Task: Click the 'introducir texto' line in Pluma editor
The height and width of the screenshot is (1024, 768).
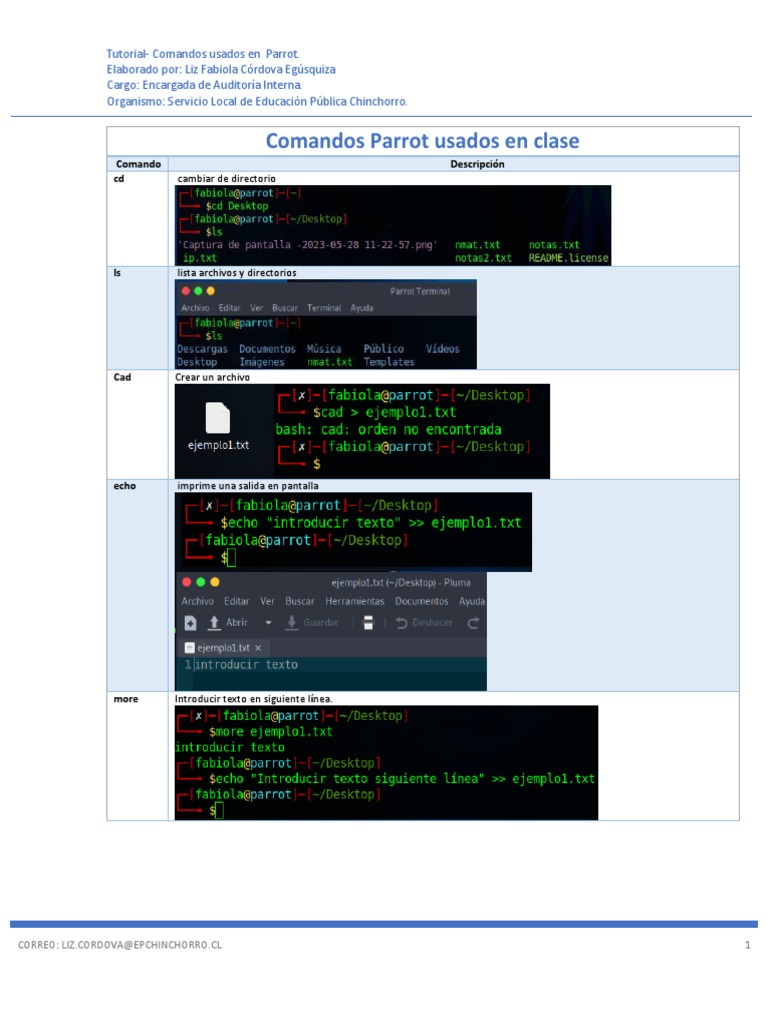Action: pyautogui.click(x=246, y=664)
